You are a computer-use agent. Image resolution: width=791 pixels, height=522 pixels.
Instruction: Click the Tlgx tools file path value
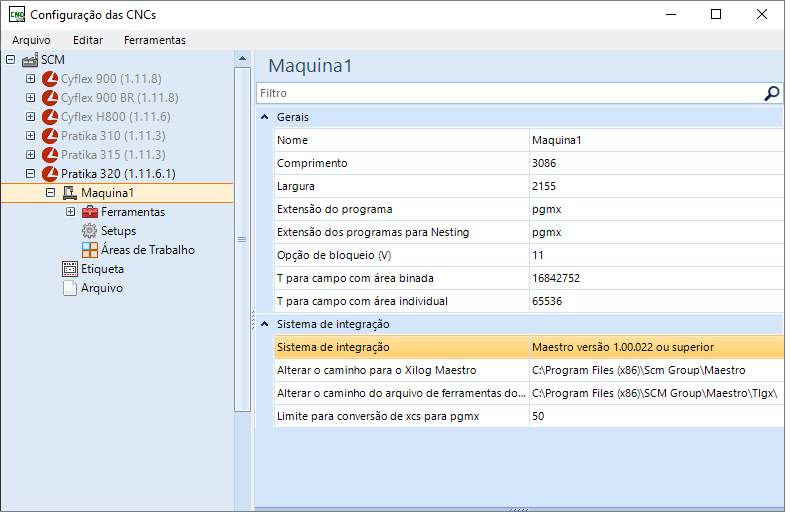(656, 393)
